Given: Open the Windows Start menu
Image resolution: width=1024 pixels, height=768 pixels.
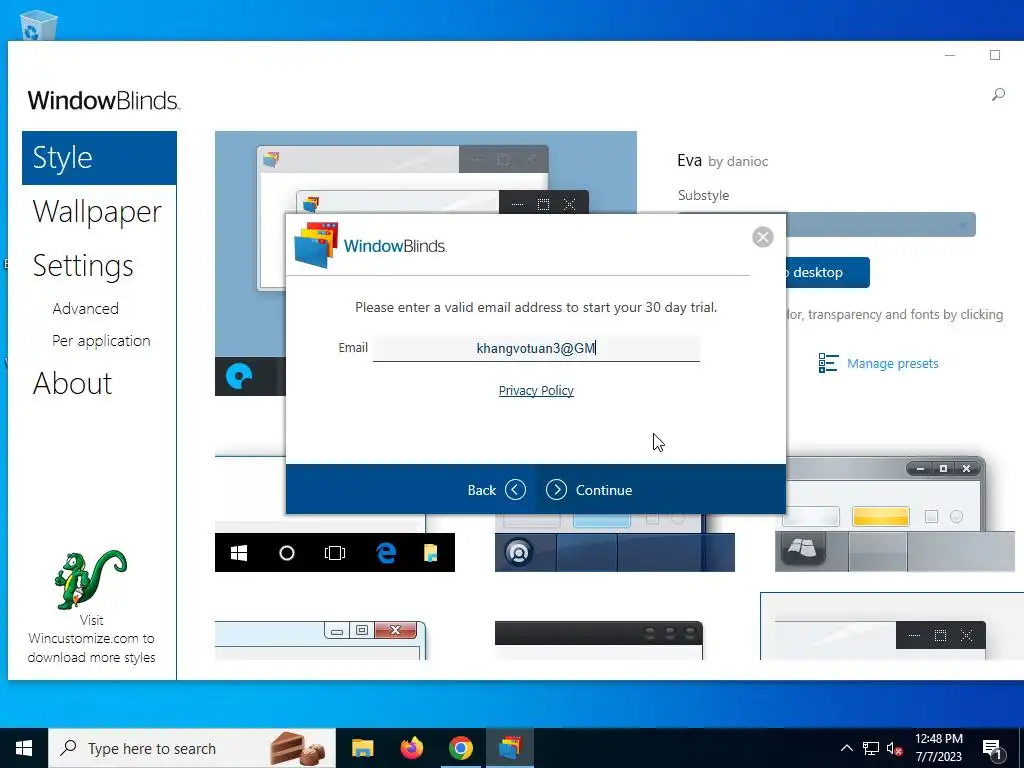Looking at the screenshot, I should [x=24, y=748].
